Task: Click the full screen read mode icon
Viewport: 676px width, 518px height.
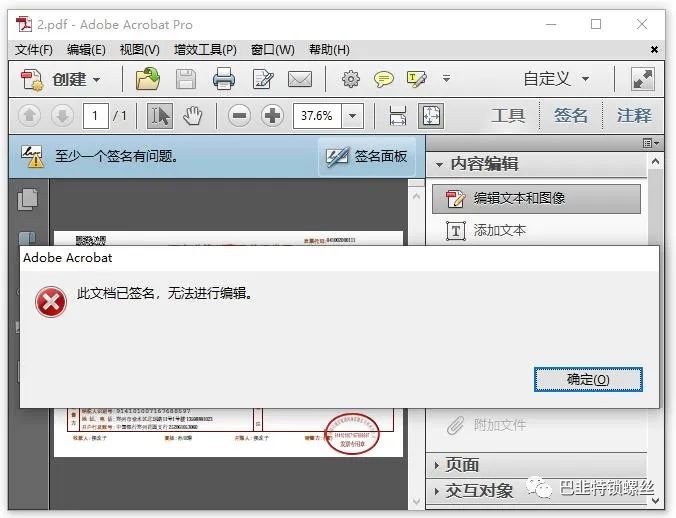Action: click(x=642, y=79)
